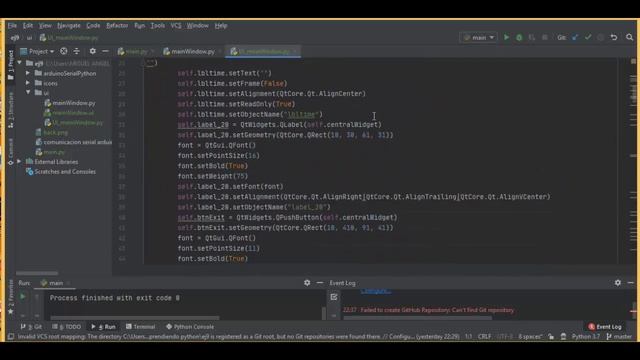Start debugging with the green bug icon
Viewport: 640px width, 360px height.
(x=519, y=37)
